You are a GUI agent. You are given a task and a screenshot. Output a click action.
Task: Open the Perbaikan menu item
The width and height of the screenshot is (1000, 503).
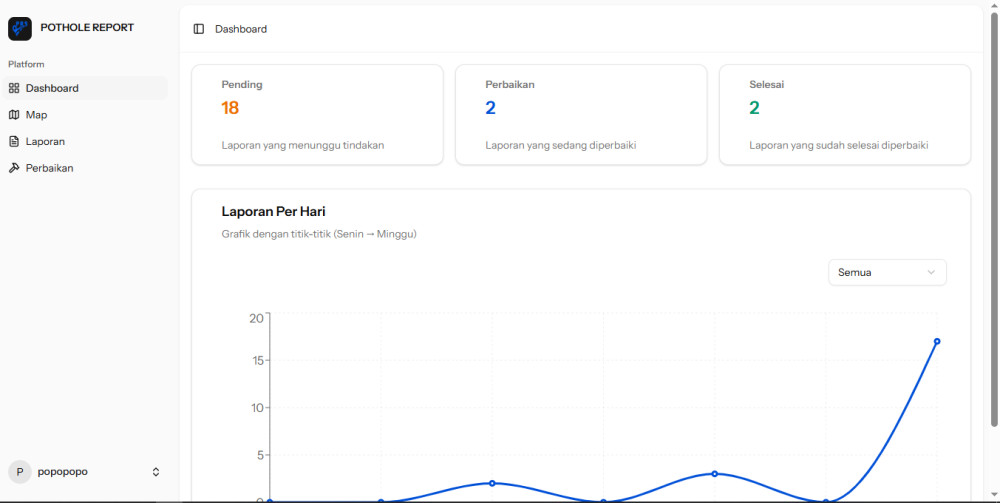pos(49,168)
